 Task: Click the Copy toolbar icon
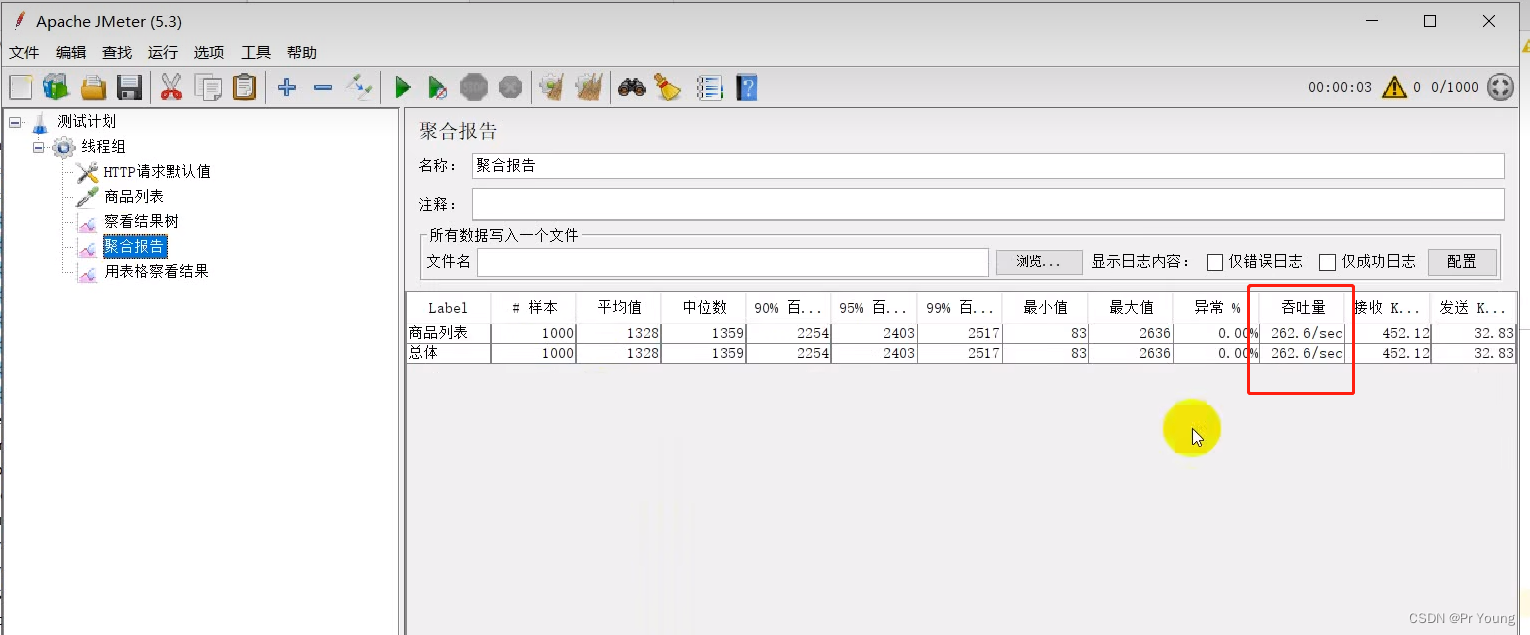coord(208,88)
